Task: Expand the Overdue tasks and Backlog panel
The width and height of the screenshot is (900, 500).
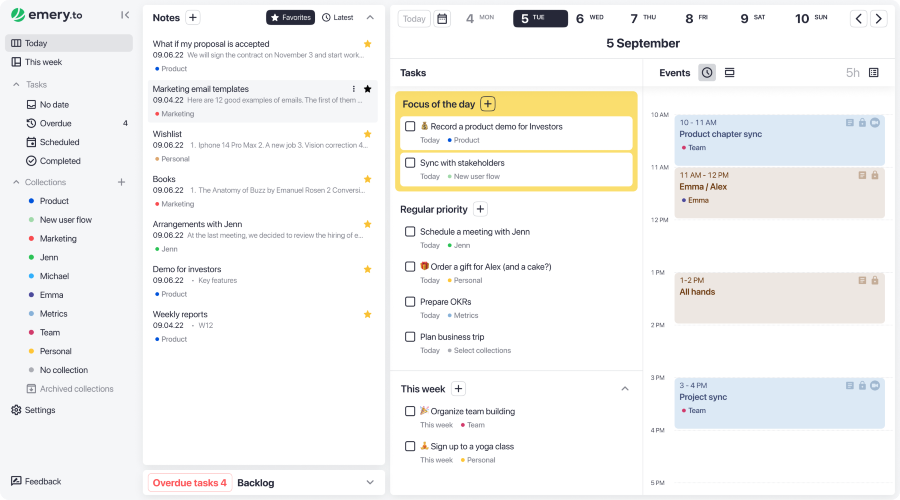Action: pyautogui.click(x=370, y=482)
